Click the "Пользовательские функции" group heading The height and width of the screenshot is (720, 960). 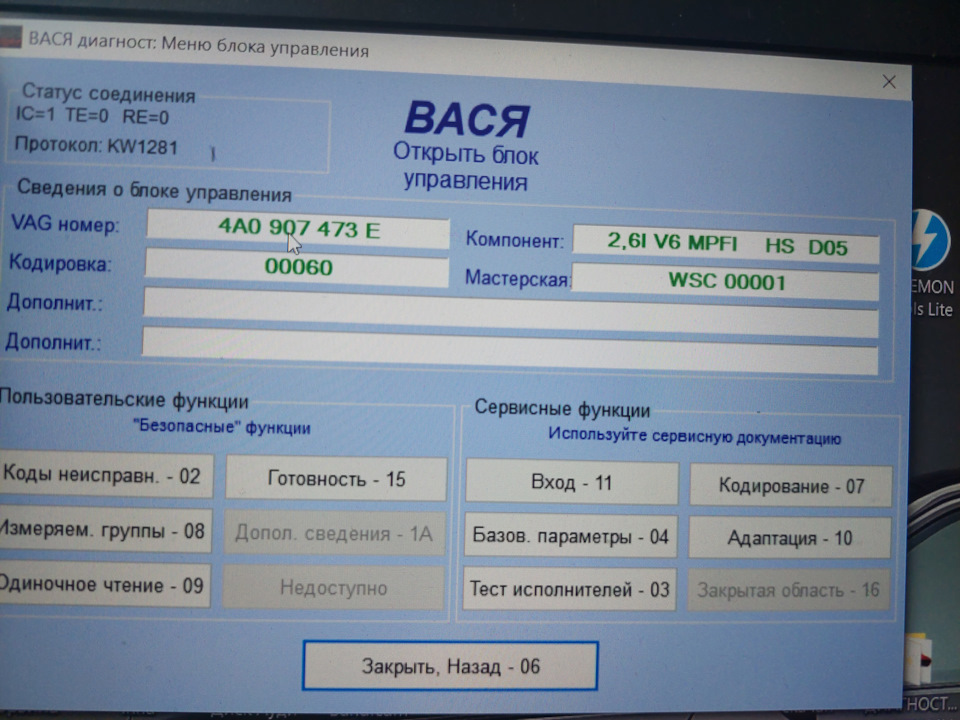click(x=124, y=400)
